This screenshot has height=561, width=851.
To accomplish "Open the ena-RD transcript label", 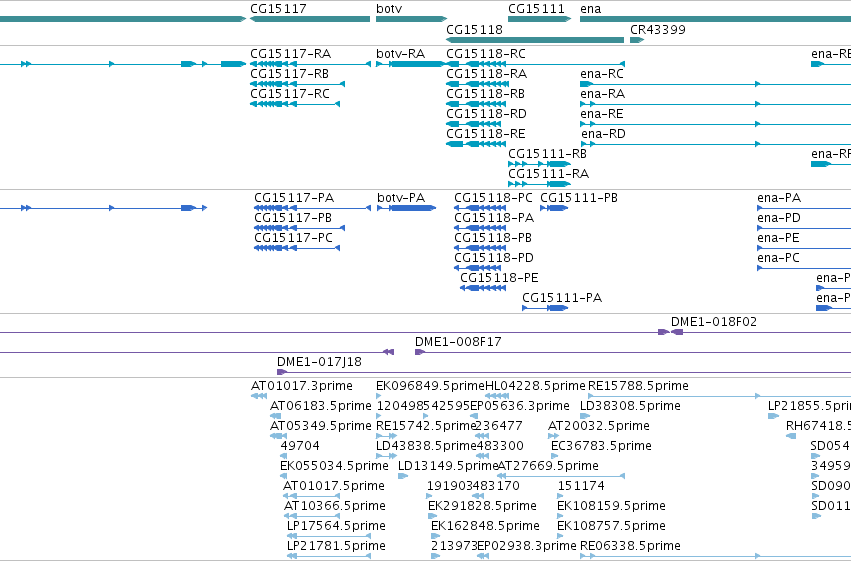I will 604,134.
